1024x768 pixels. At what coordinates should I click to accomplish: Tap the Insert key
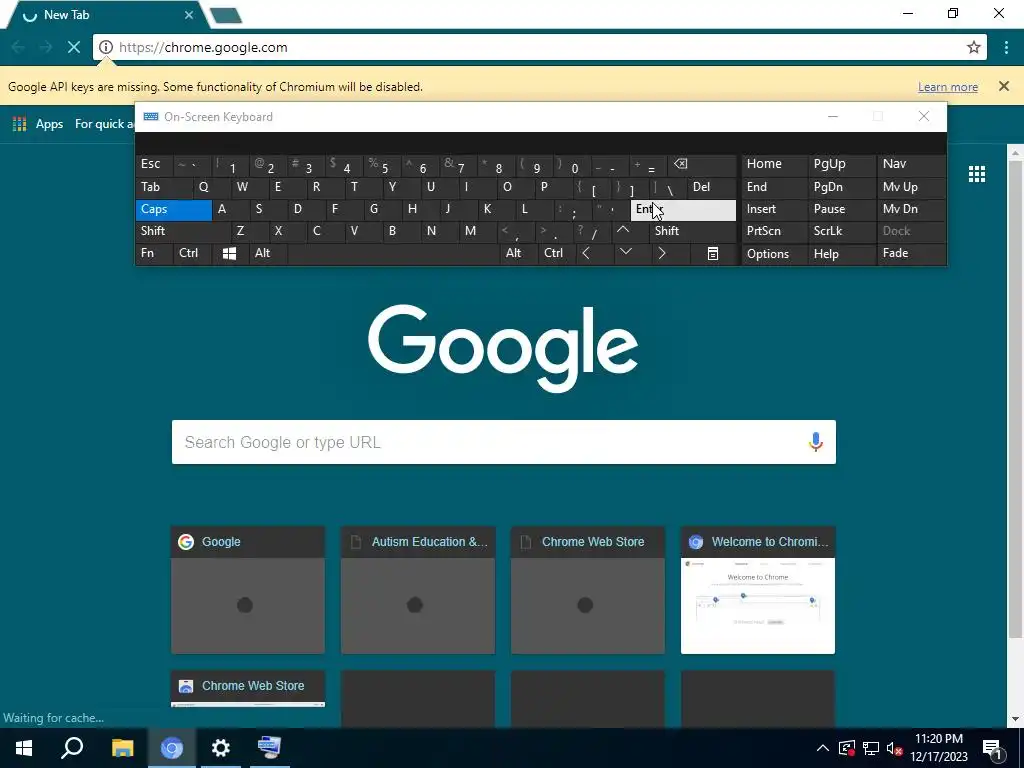775,210
